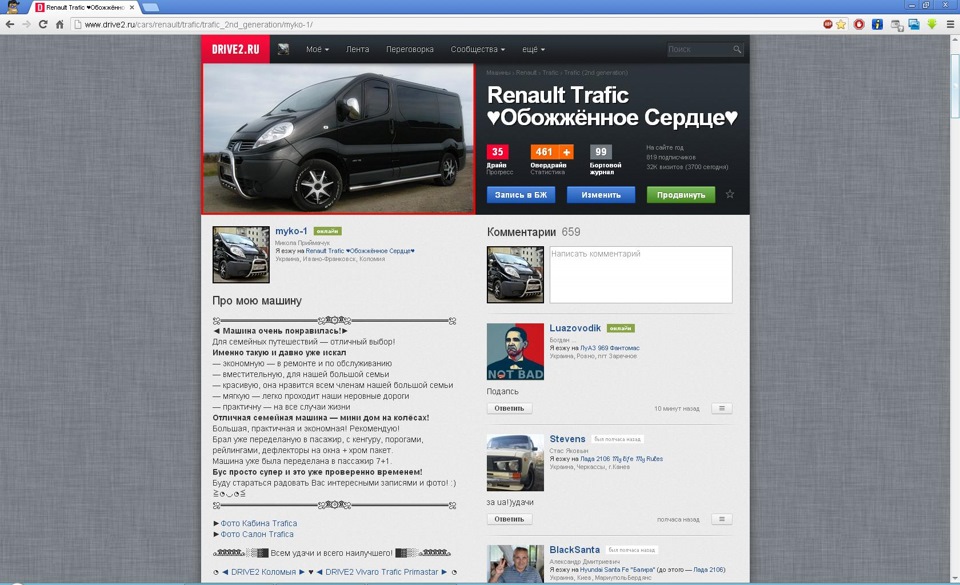Expand the 'Сообщества' dropdown menu

click(x=478, y=49)
